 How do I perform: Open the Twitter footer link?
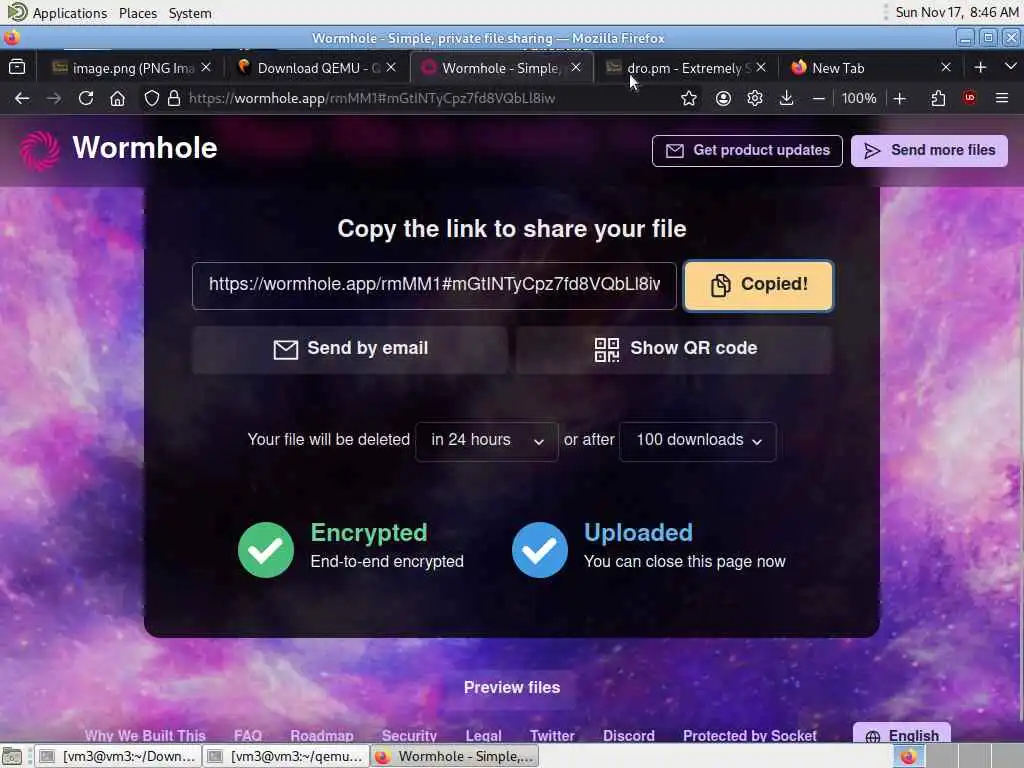(x=552, y=735)
